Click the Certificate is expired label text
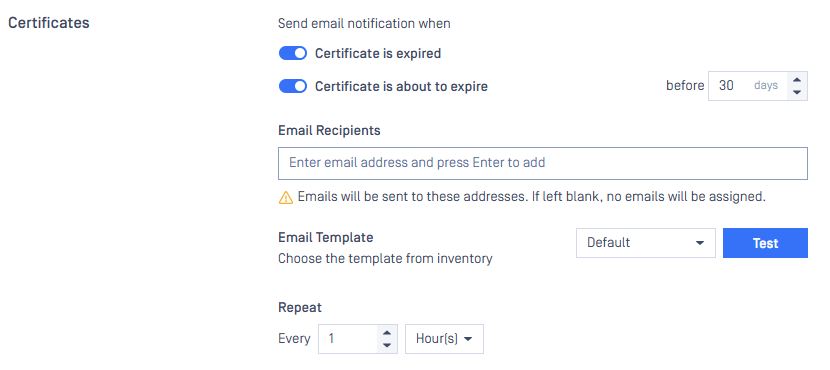 378,53
